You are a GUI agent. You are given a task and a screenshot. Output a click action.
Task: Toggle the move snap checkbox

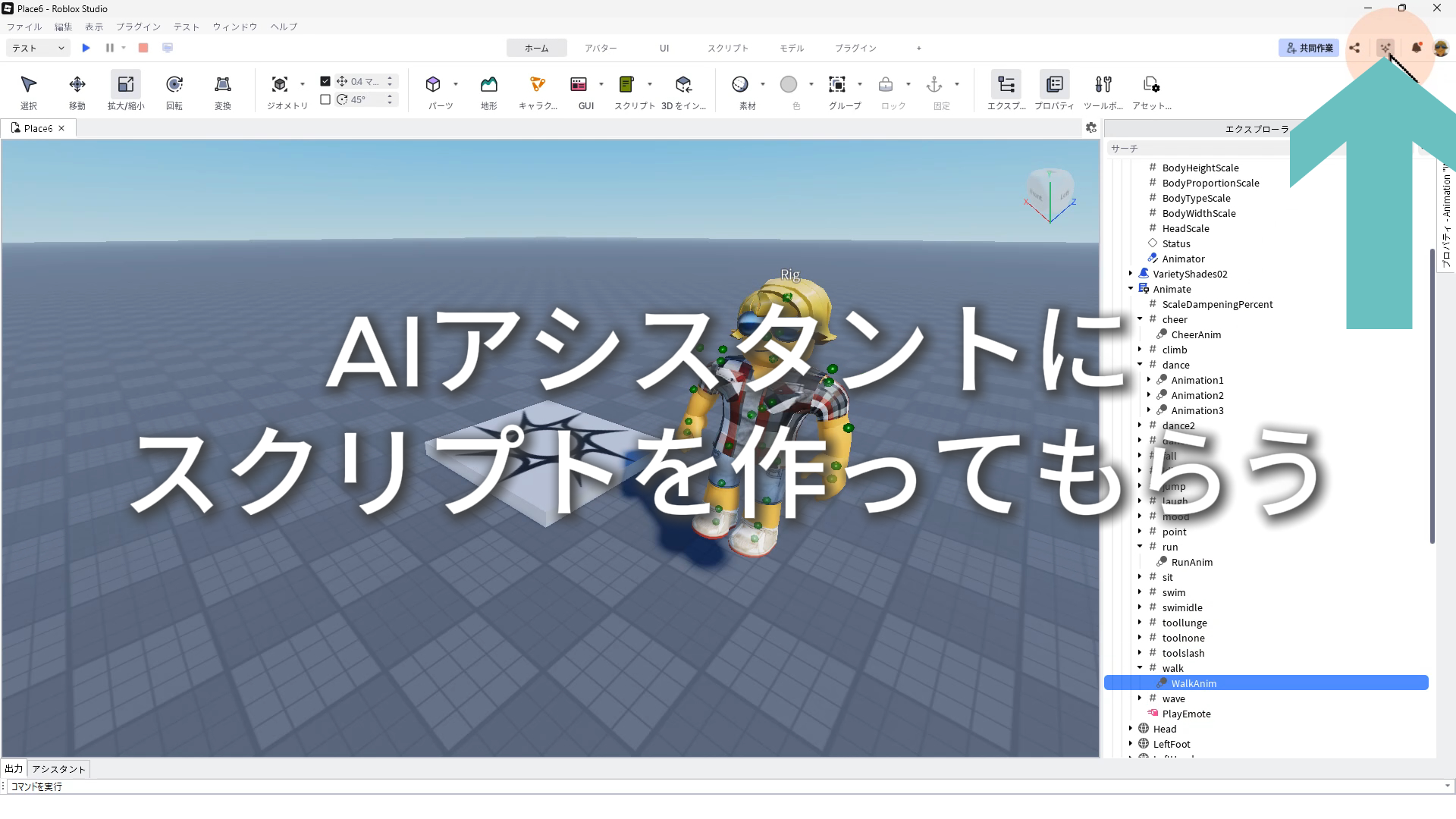coord(325,81)
